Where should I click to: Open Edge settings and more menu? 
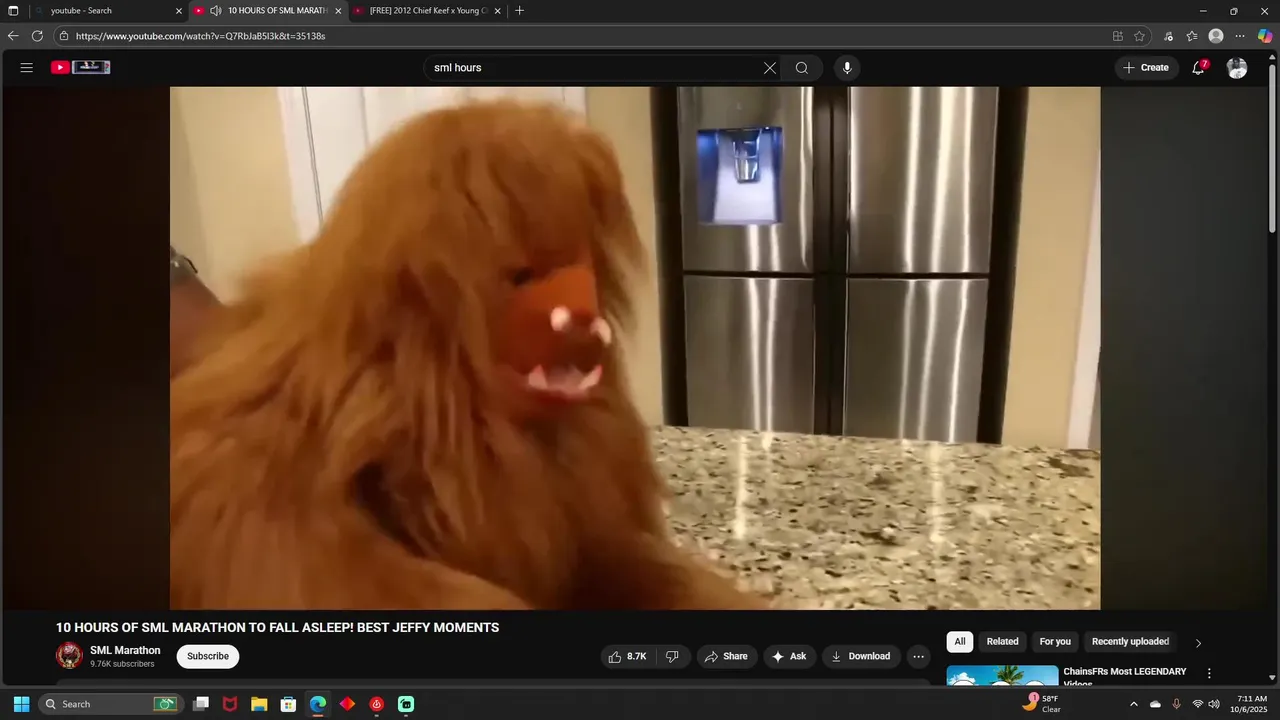tap(1240, 36)
